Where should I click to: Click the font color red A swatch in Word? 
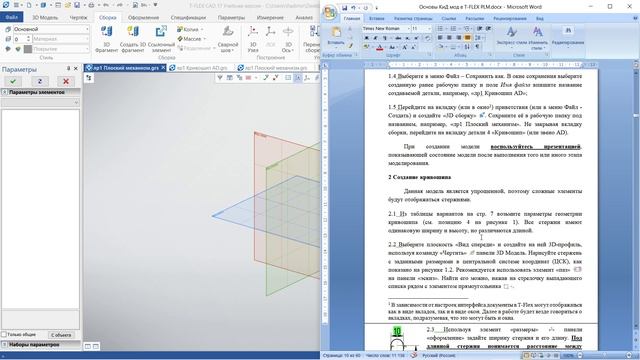380,47
